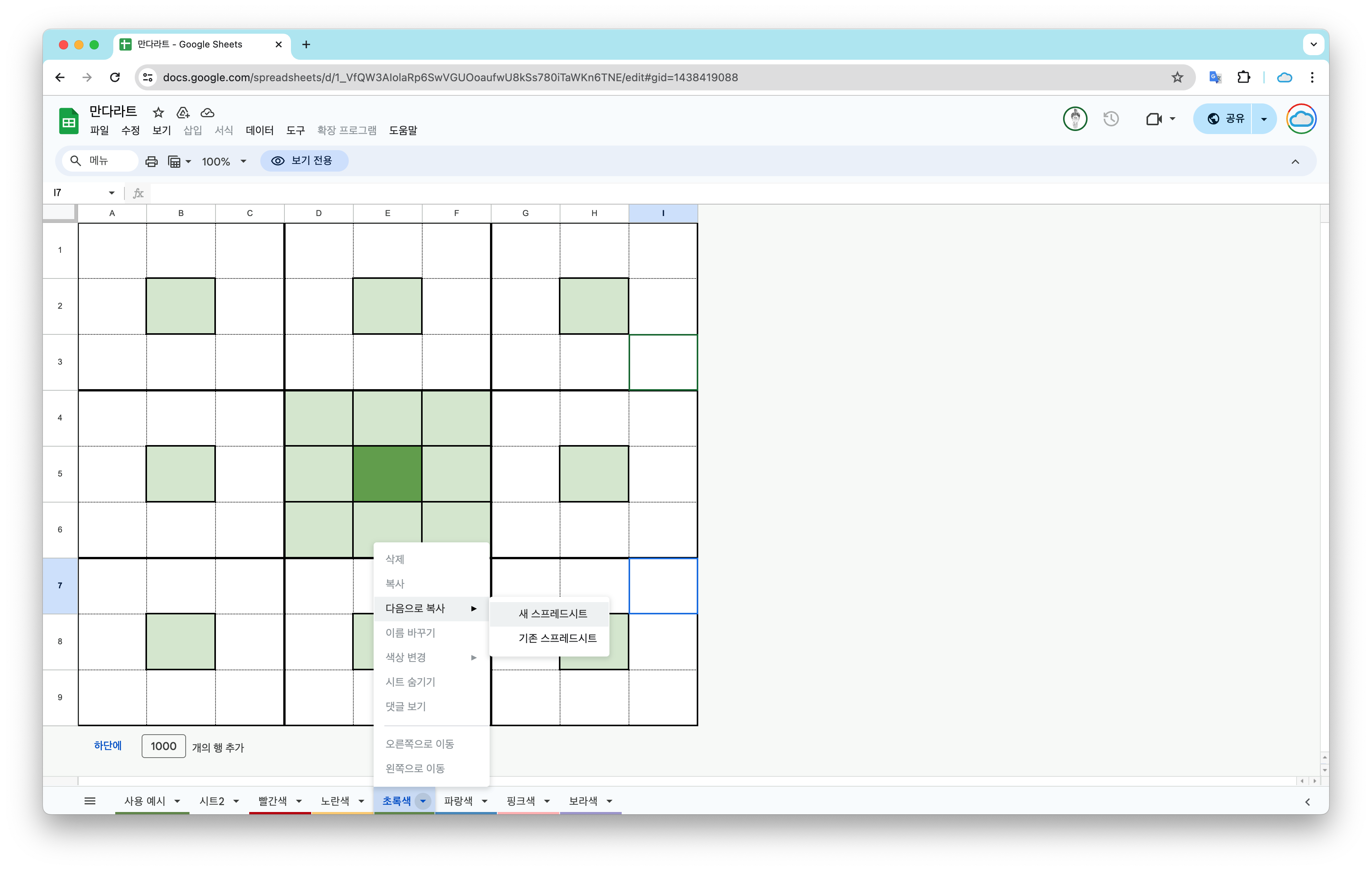Select the dark green center cell E5

[387, 474]
